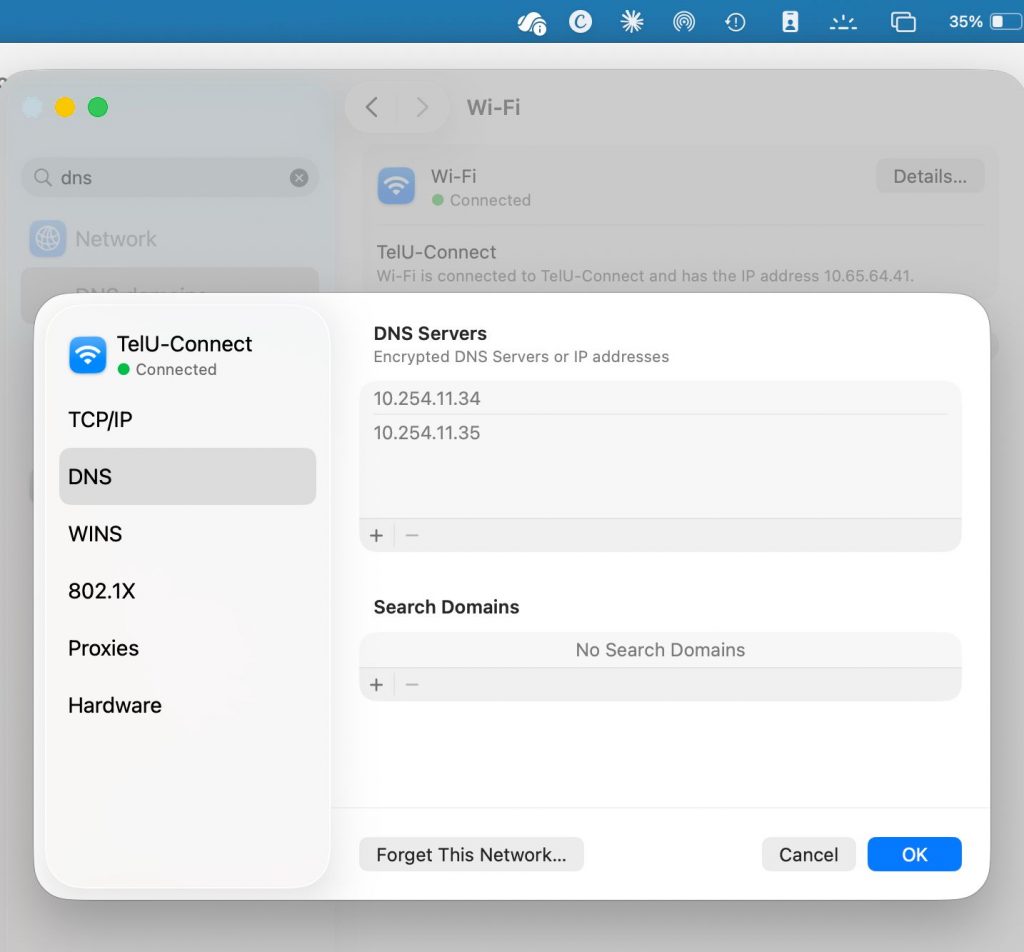The image size is (1024, 952).
Task: Remove search domain with minus button
Action: pos(411,684)
